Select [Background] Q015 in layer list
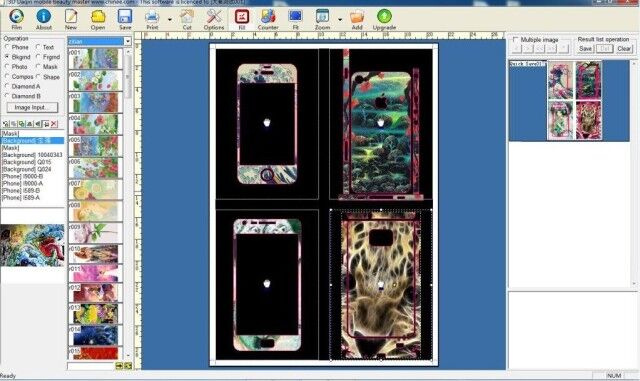Screen dimensions: 640x381 coord(27,162)
